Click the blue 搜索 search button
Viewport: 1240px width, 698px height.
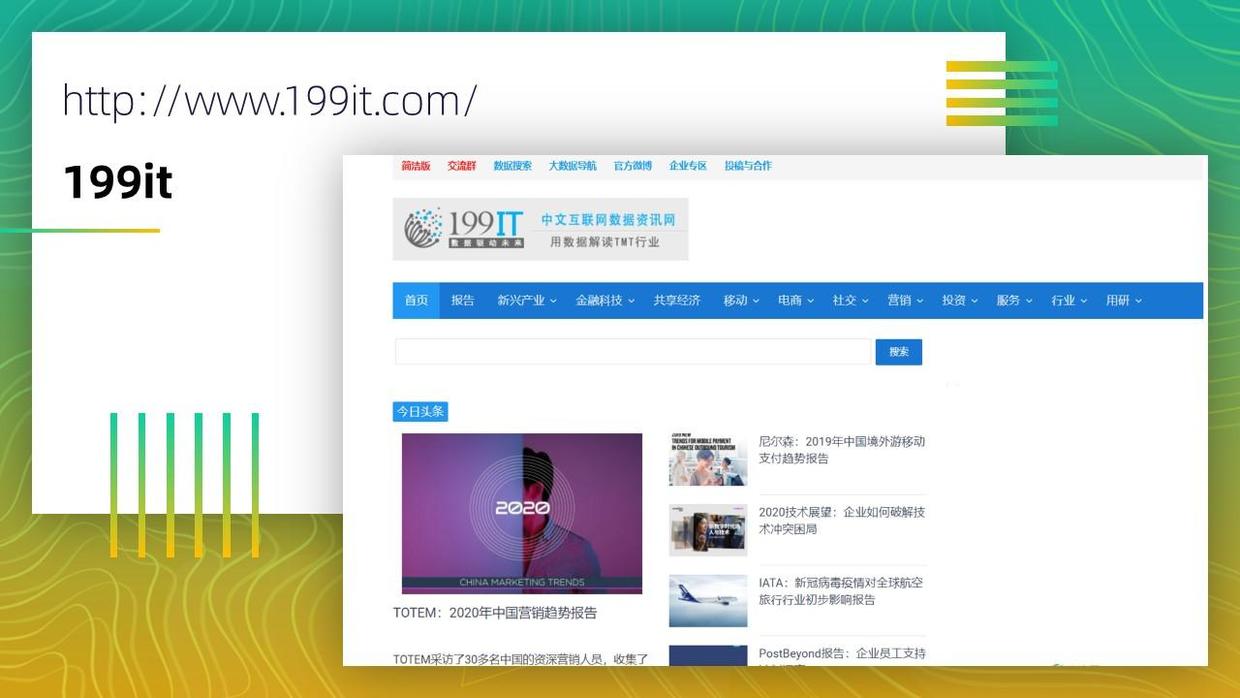pos(897,352)
